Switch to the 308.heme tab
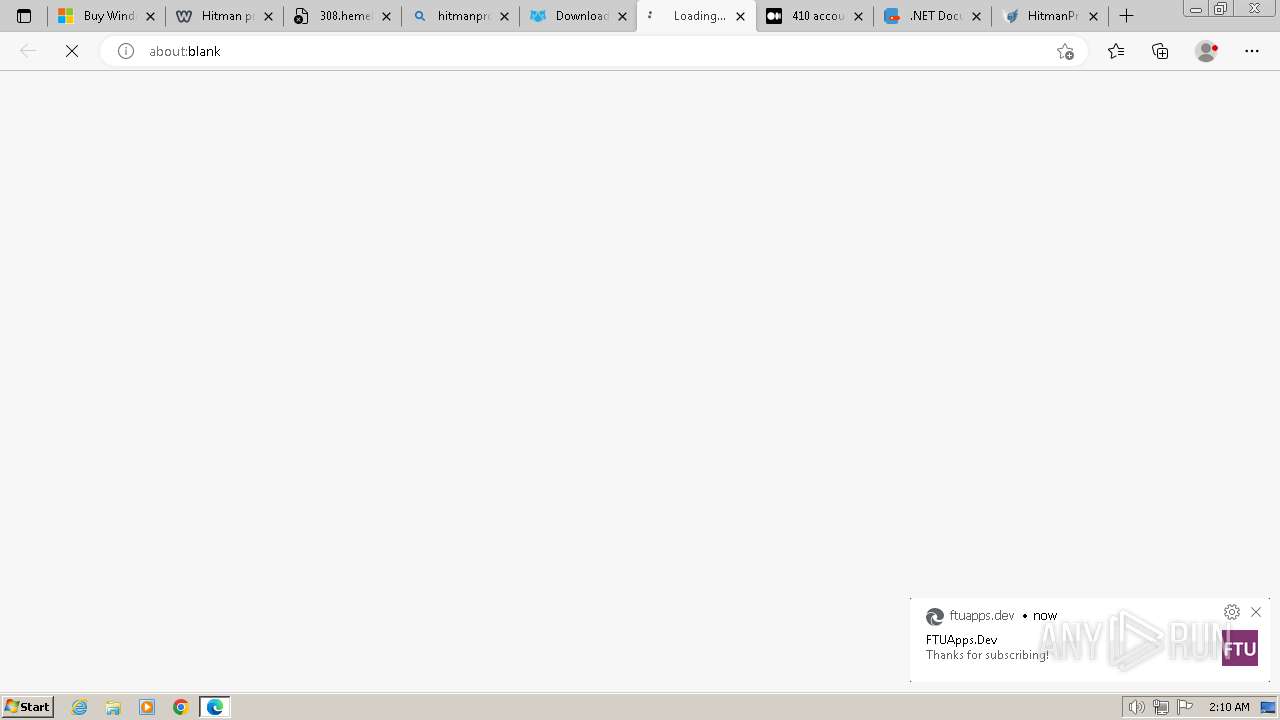 (342, 16)
